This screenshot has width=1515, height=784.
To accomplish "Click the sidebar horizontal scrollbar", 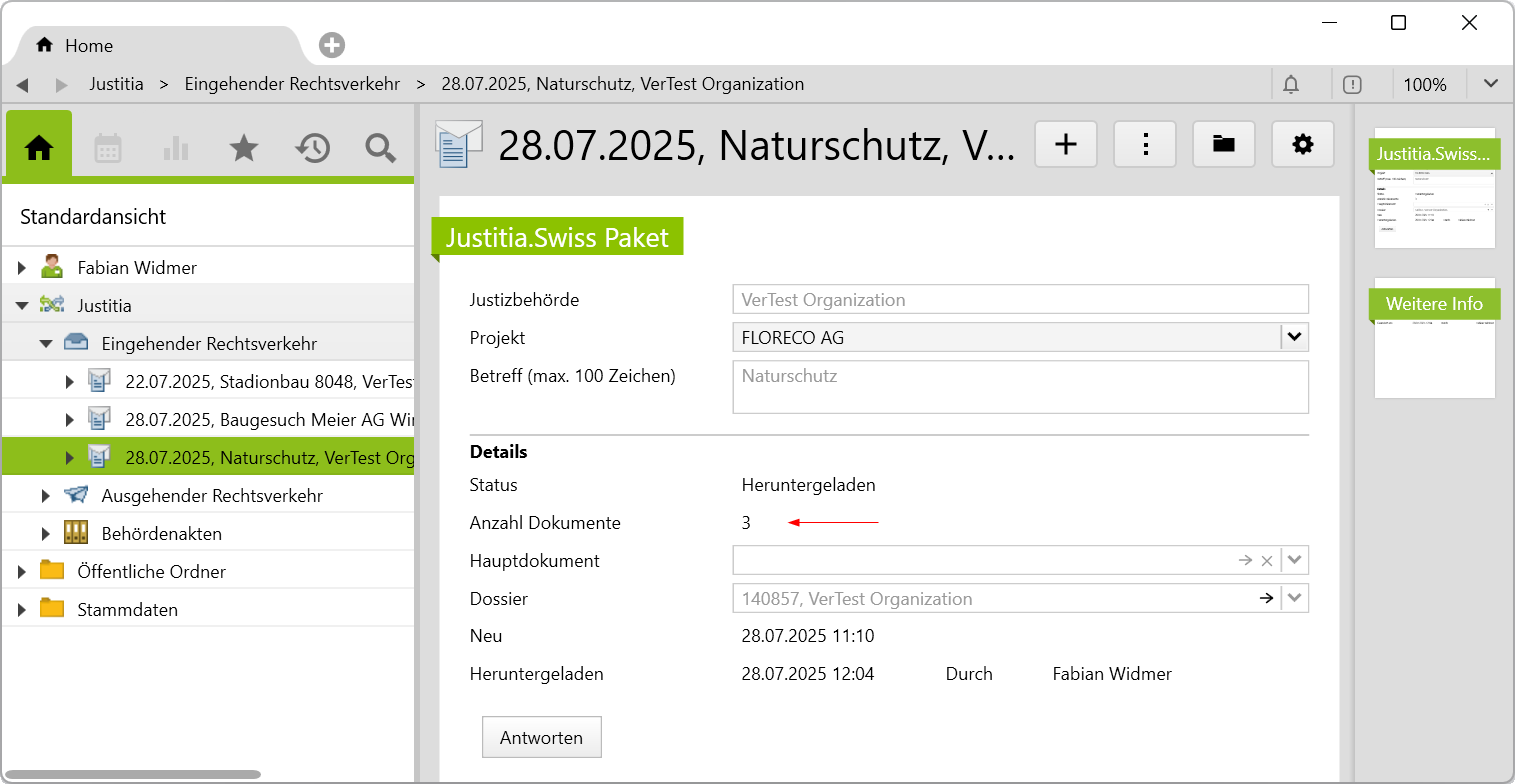I will pos(133,774).
